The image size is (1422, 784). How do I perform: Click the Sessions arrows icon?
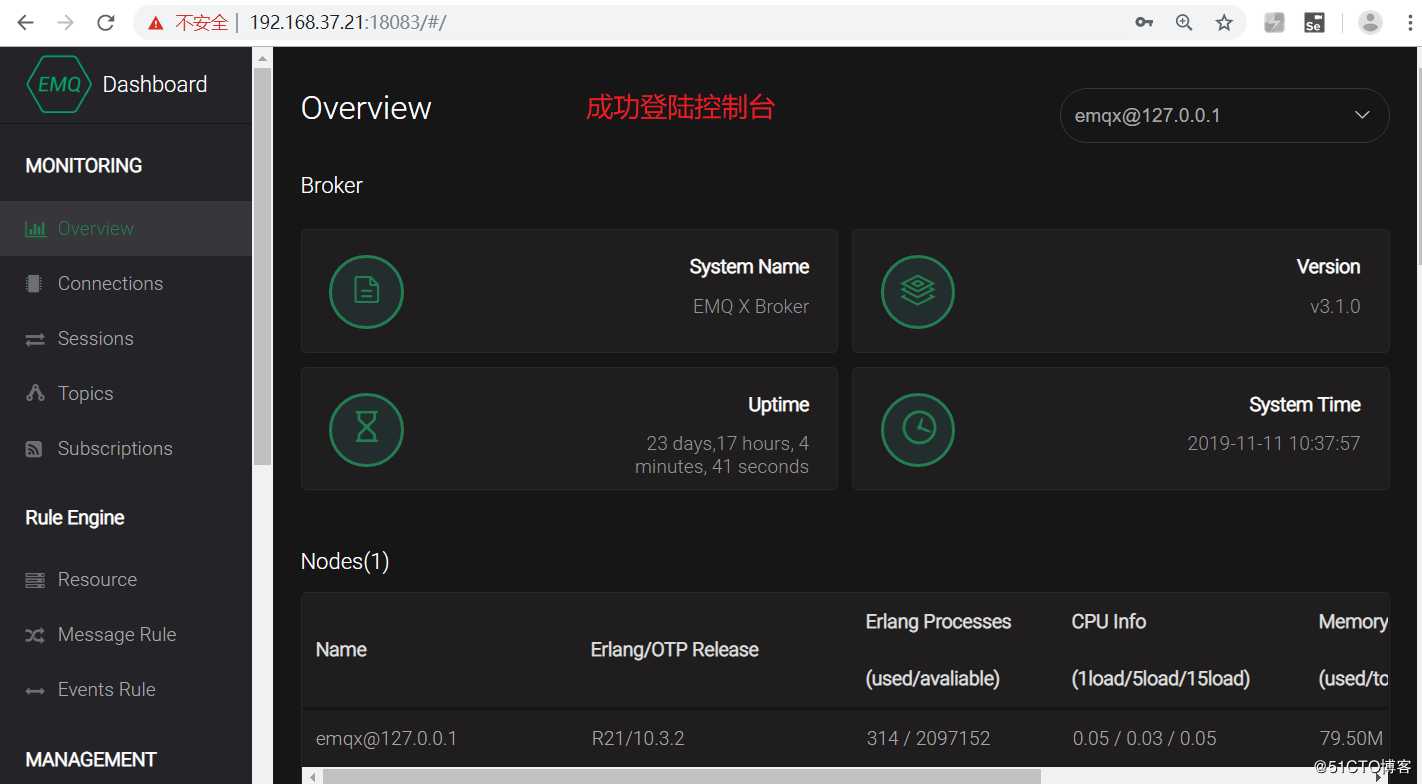point(35,339)
